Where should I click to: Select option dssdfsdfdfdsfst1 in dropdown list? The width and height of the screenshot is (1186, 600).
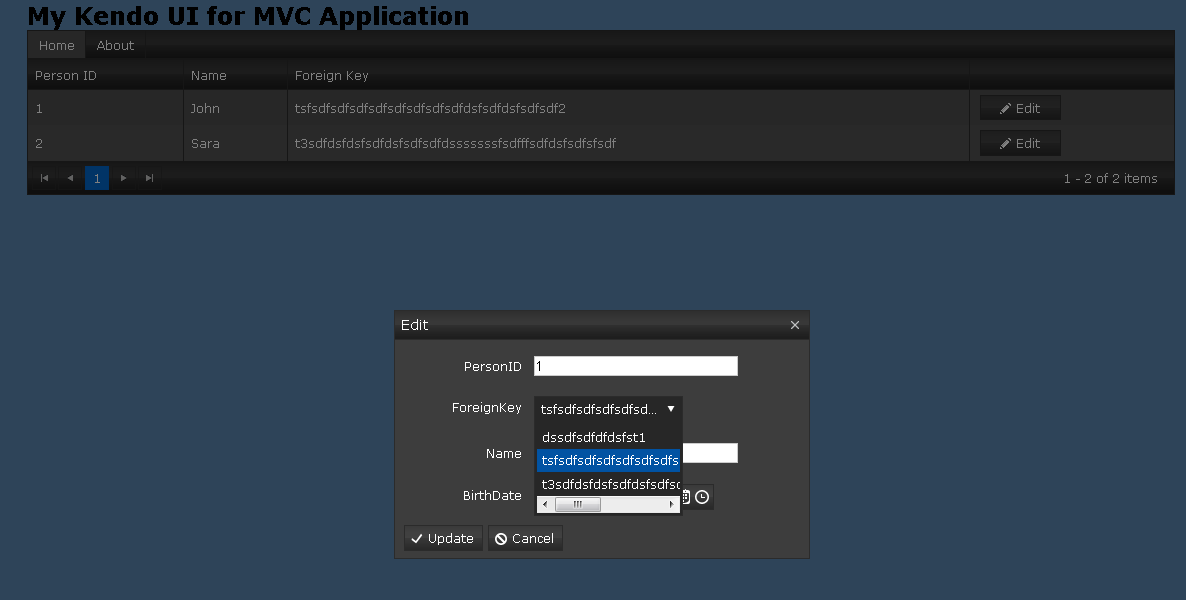(x=608, y=437)
